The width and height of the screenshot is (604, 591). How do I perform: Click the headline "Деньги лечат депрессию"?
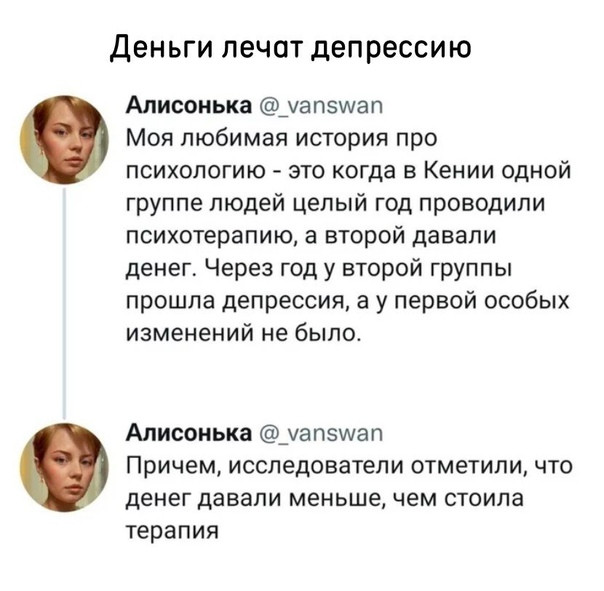point(290,49)
